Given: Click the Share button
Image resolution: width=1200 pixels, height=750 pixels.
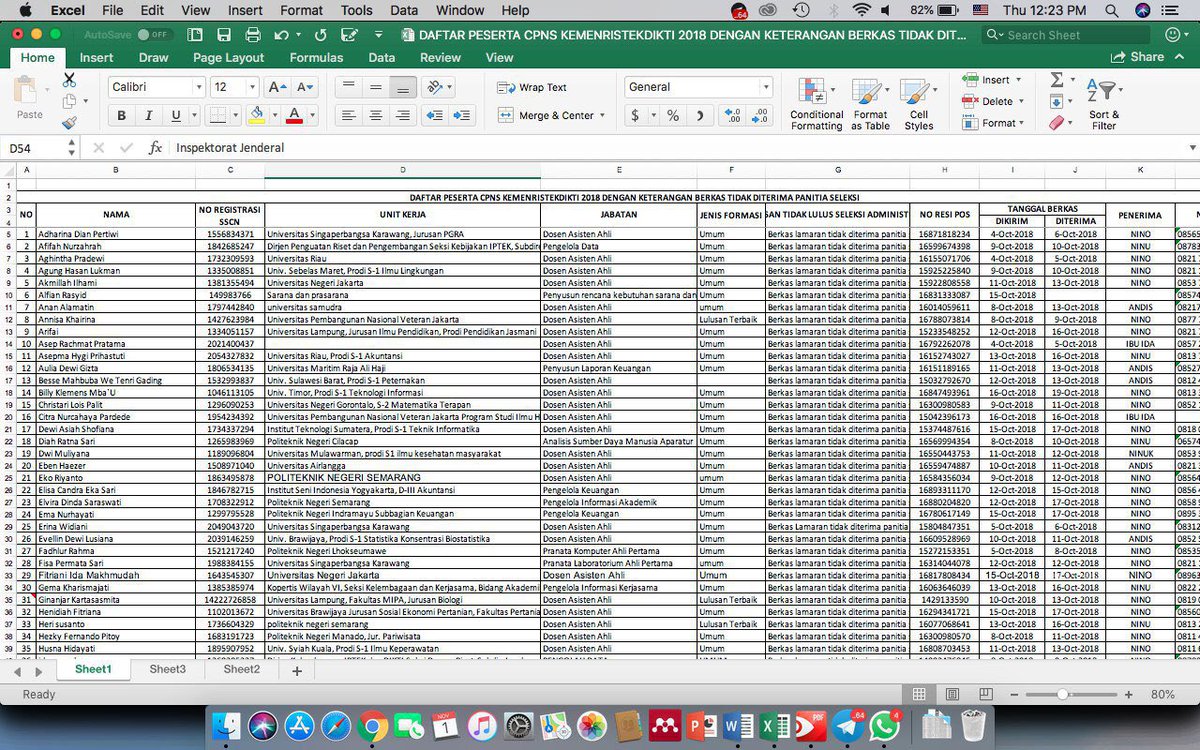Looking at the screenshot, I should pos(1136,57).
